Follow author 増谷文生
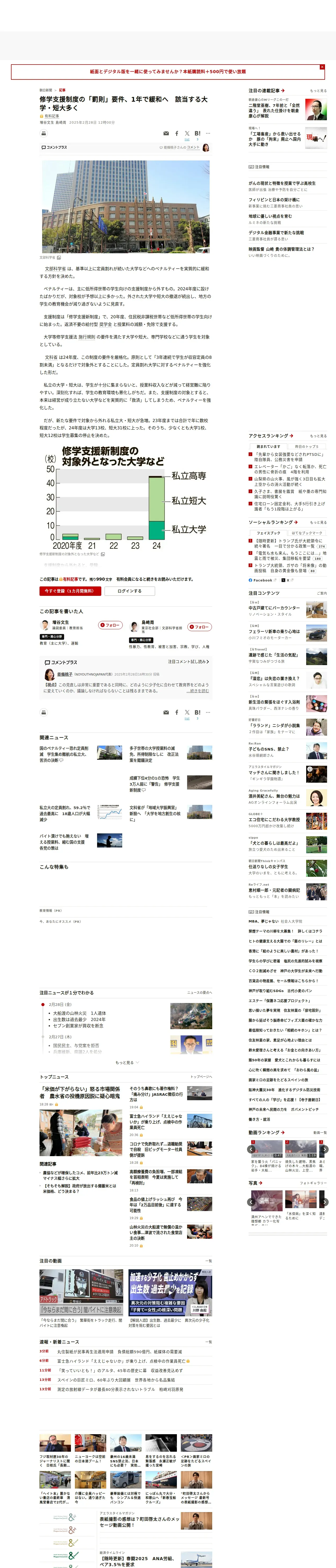 tap(110, 625)
